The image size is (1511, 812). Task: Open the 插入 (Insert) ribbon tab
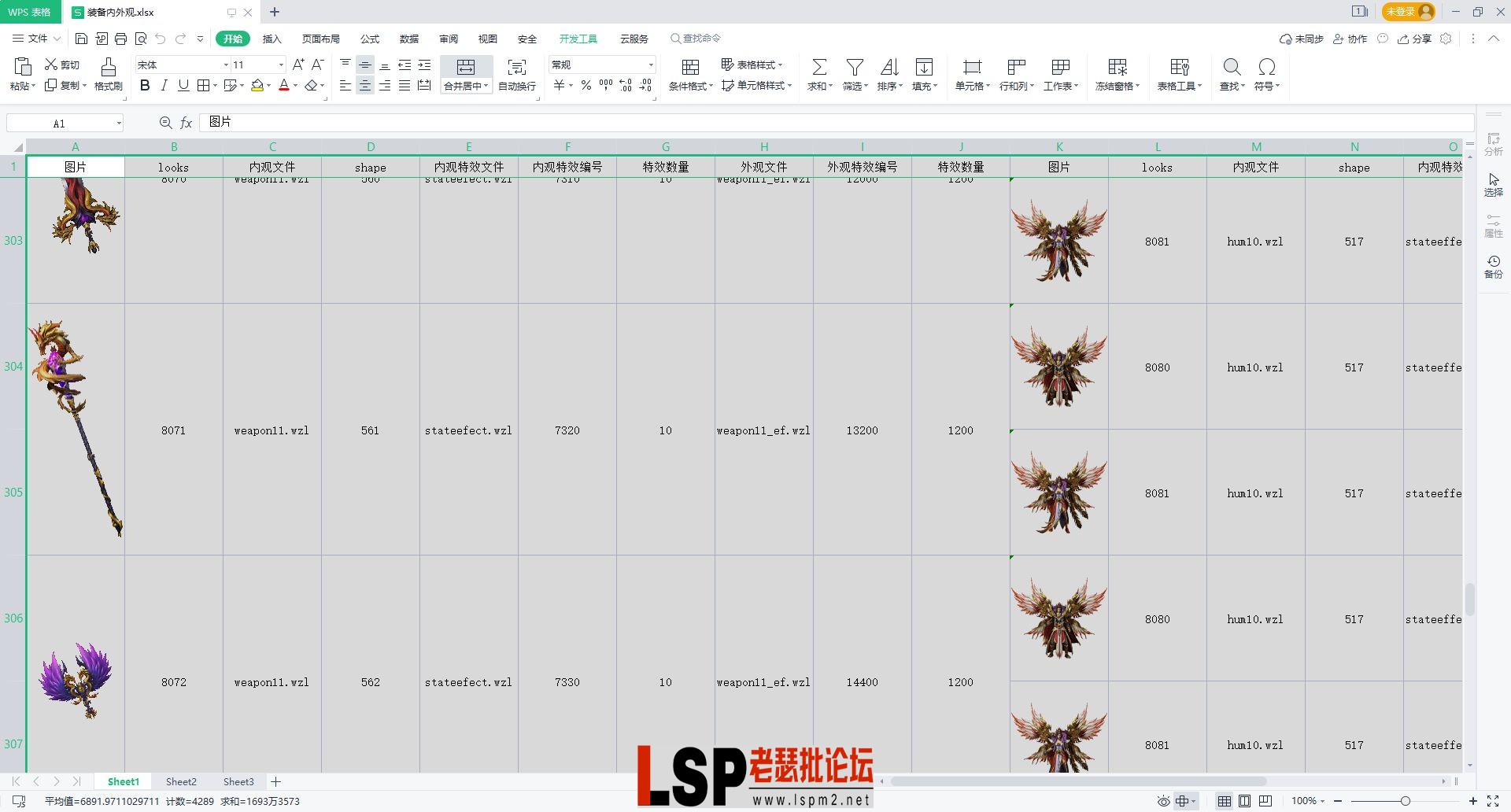click(272, 39)
